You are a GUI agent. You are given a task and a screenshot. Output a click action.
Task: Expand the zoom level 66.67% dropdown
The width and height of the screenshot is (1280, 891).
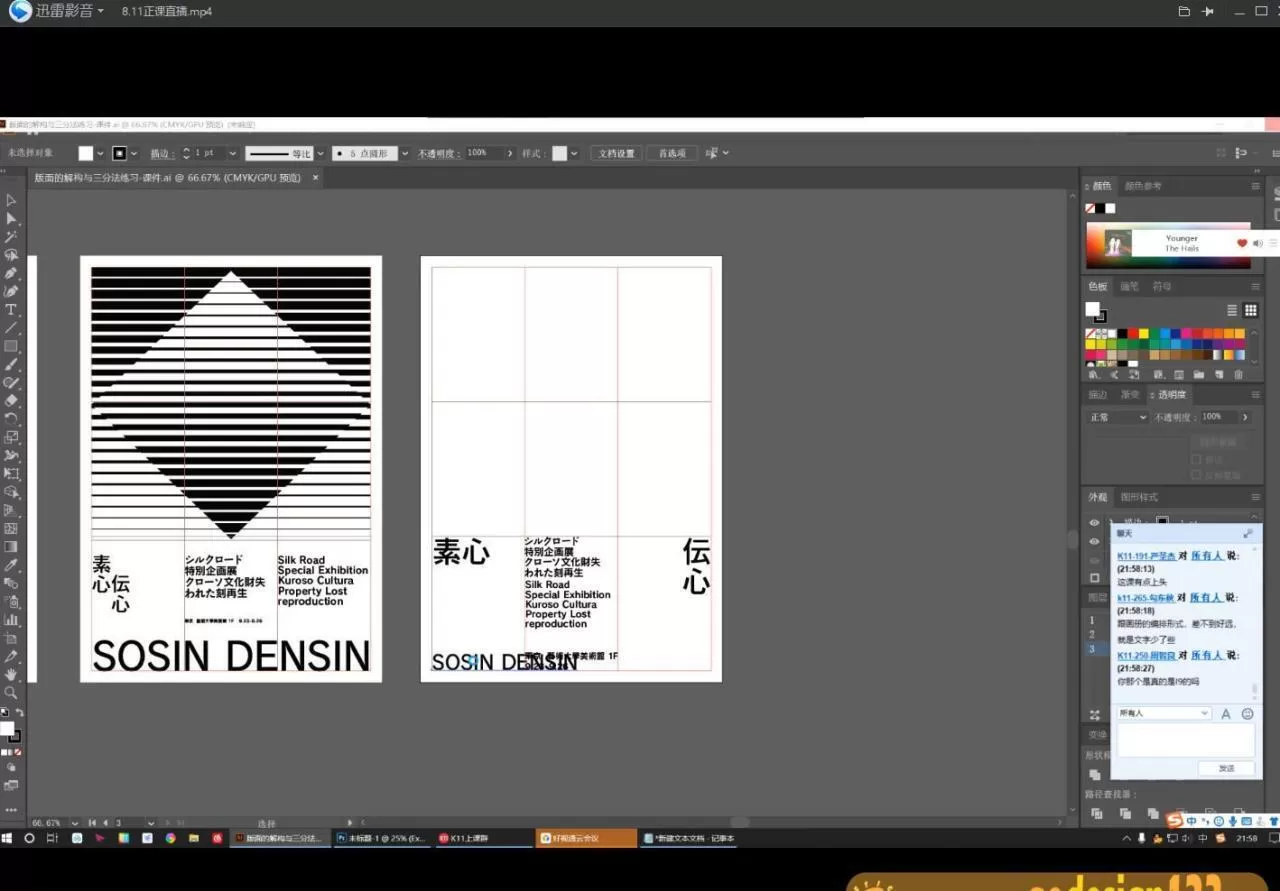[77, 823]
